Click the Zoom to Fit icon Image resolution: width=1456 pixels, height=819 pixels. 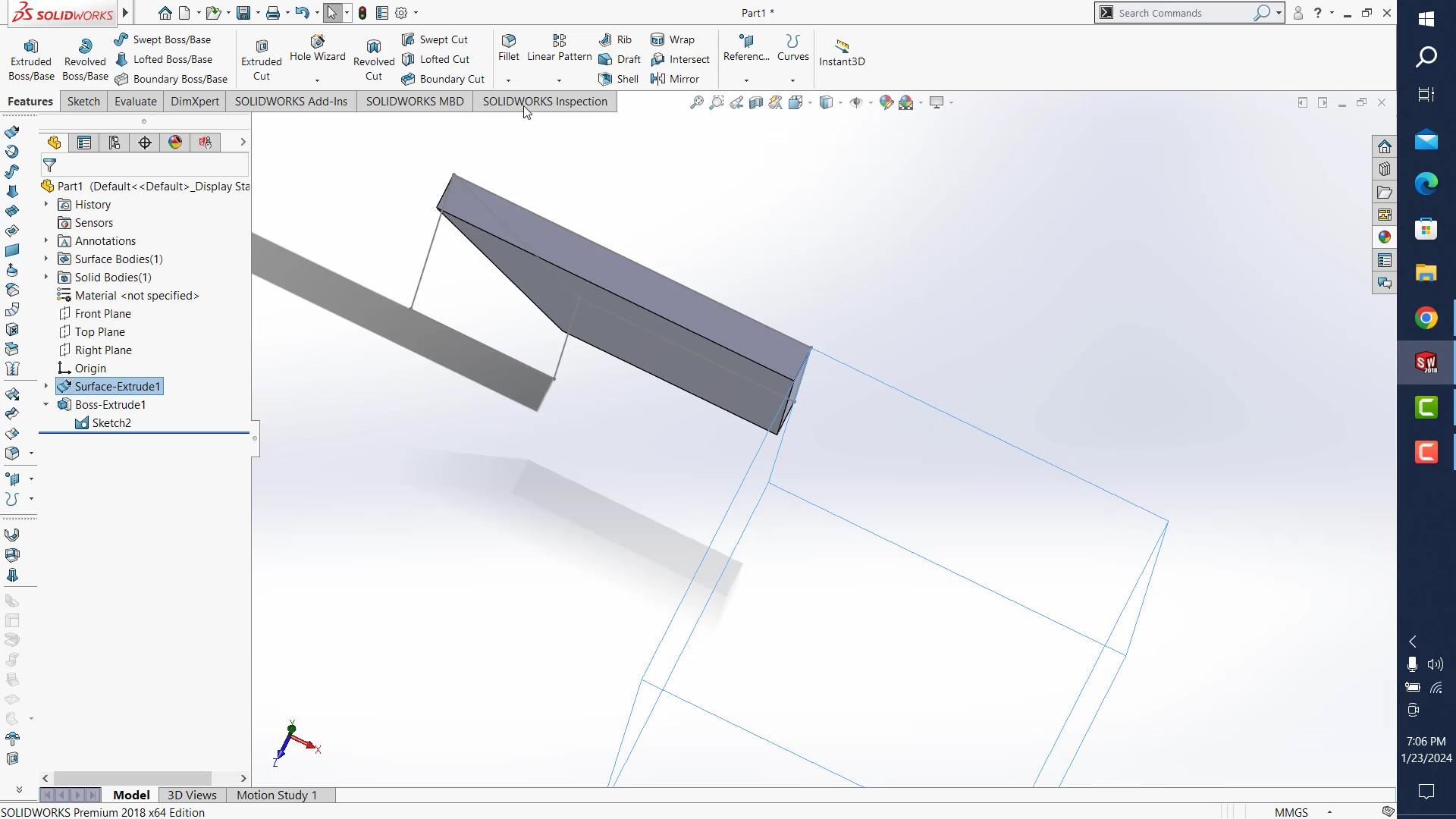[x=696, y=102]
